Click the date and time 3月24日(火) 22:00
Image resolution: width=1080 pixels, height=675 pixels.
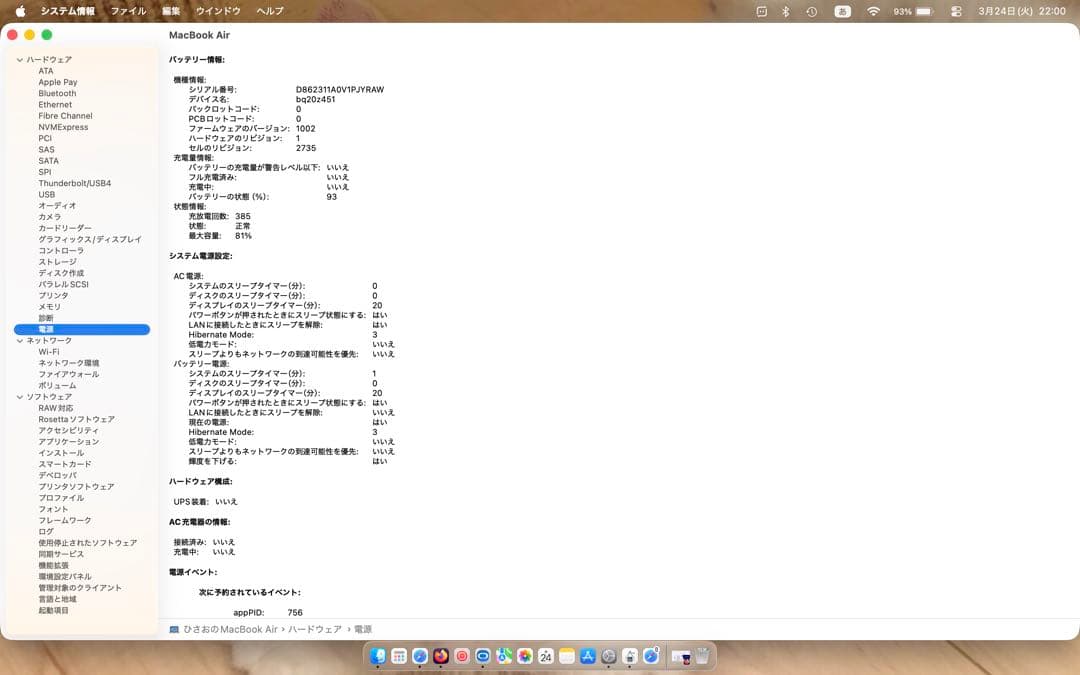[1022, 12]
